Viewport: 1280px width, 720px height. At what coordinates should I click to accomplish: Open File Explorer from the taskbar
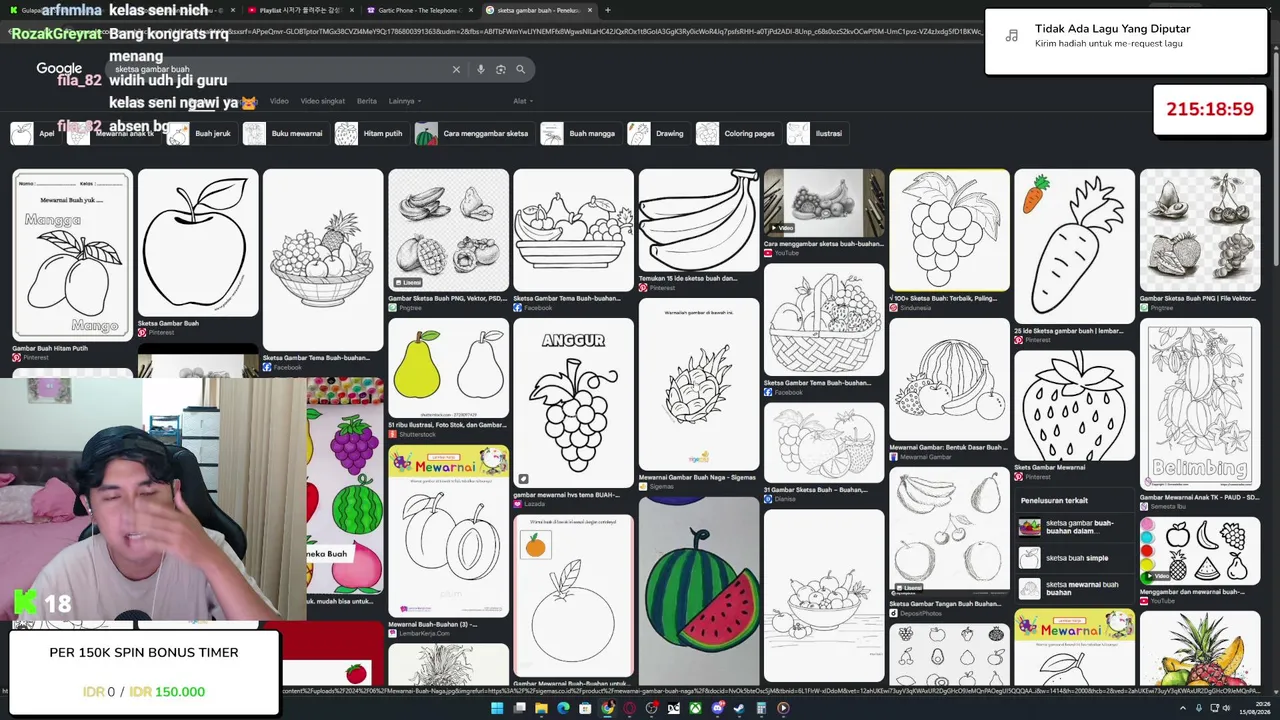pyautogui.click(x=541, y=708)
